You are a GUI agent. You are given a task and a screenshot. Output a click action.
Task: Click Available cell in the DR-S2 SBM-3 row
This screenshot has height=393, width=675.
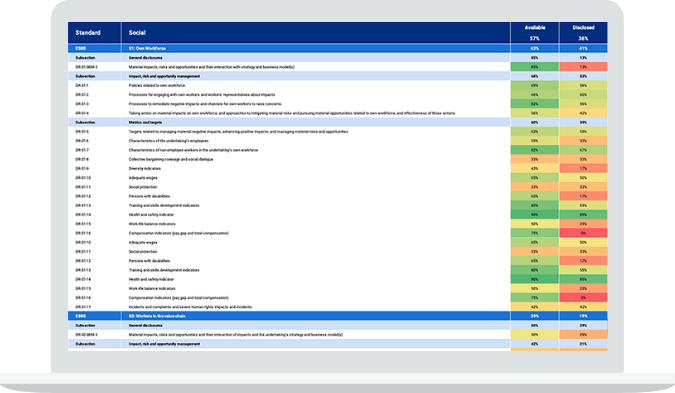click(x=535, y=334)
